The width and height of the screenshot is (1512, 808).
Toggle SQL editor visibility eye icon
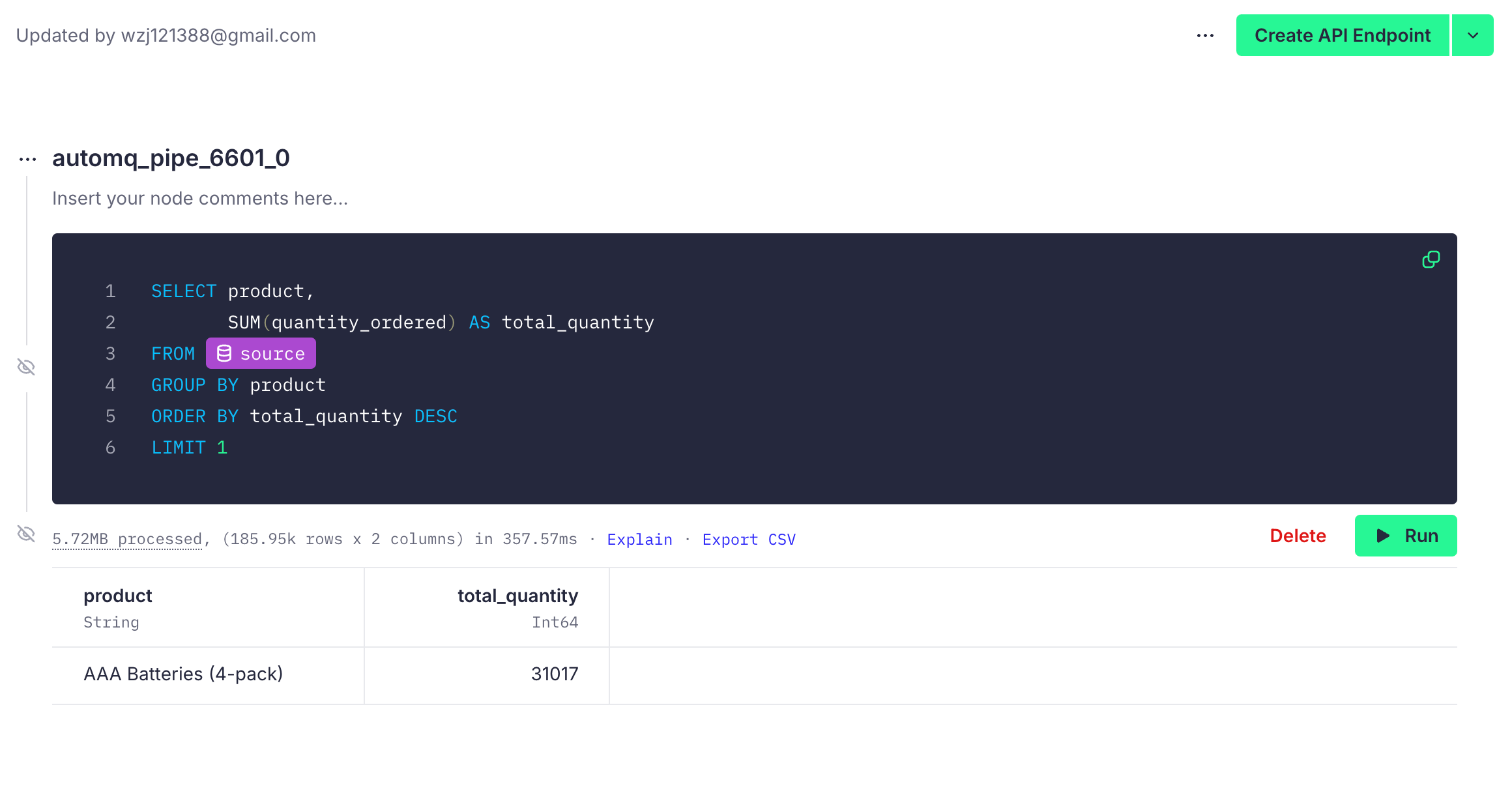click(26, 367)
